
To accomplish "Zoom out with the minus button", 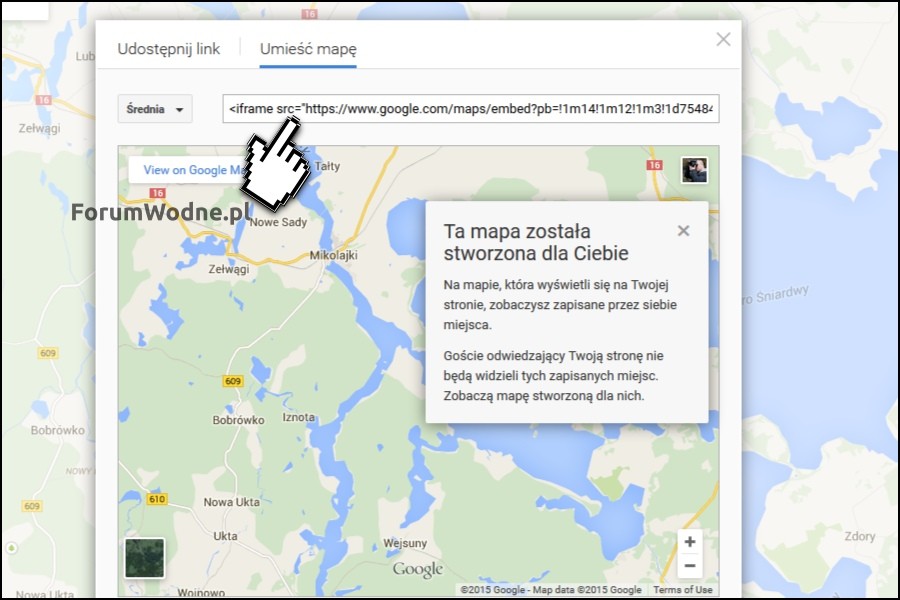I will (690, 566).
